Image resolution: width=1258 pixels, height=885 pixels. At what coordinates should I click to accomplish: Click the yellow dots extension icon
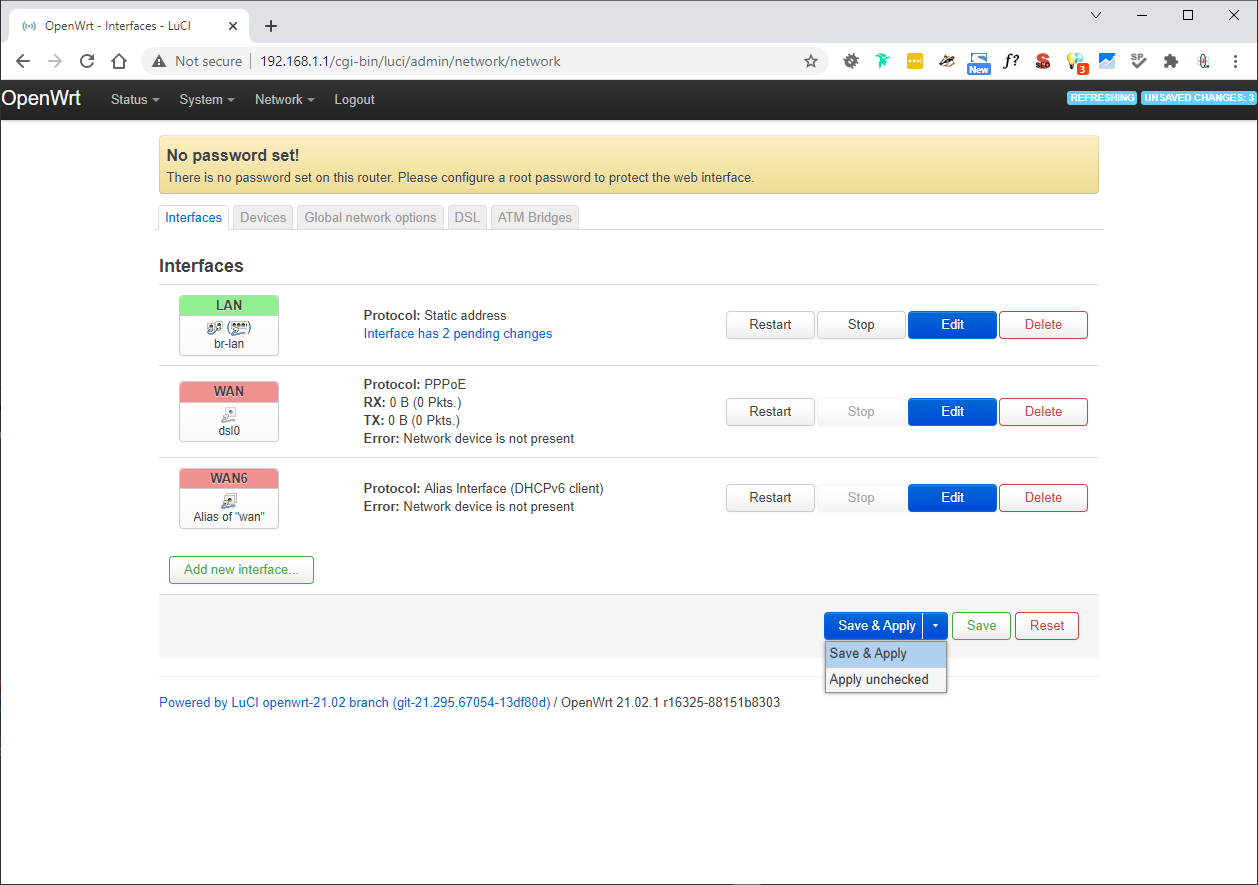915,61
